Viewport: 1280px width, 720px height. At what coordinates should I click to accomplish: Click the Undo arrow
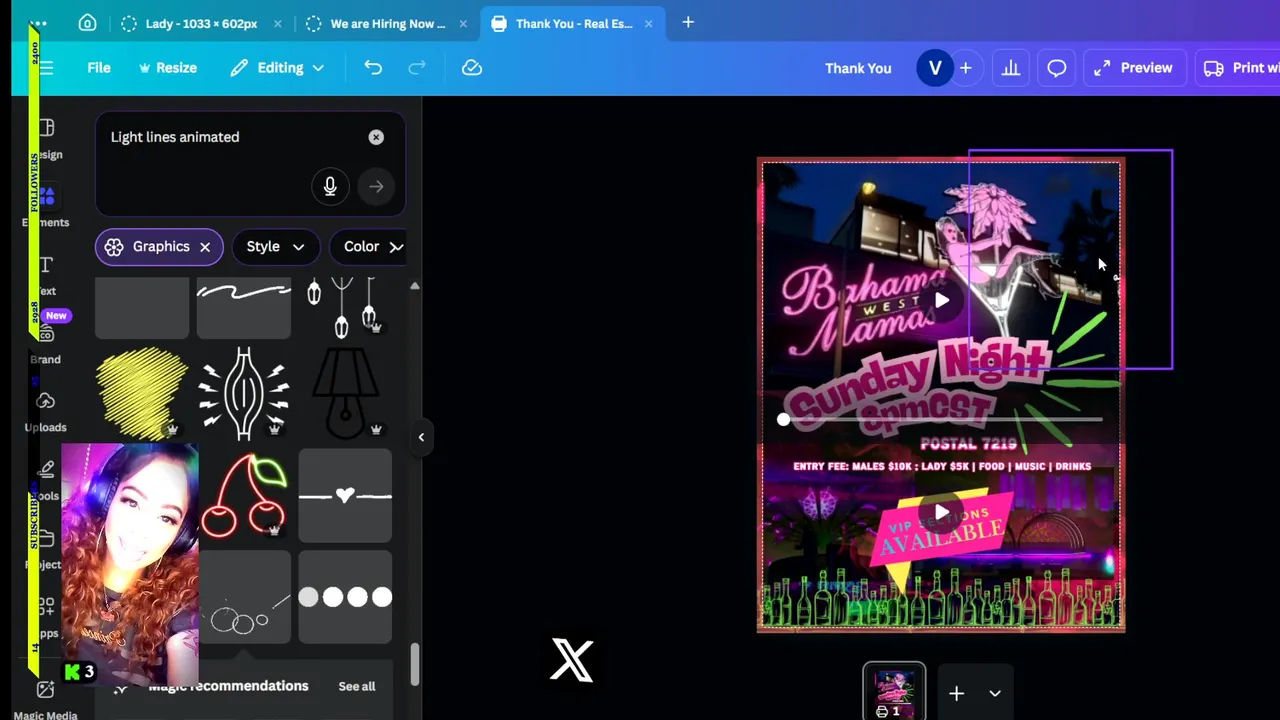click(373, 68)
